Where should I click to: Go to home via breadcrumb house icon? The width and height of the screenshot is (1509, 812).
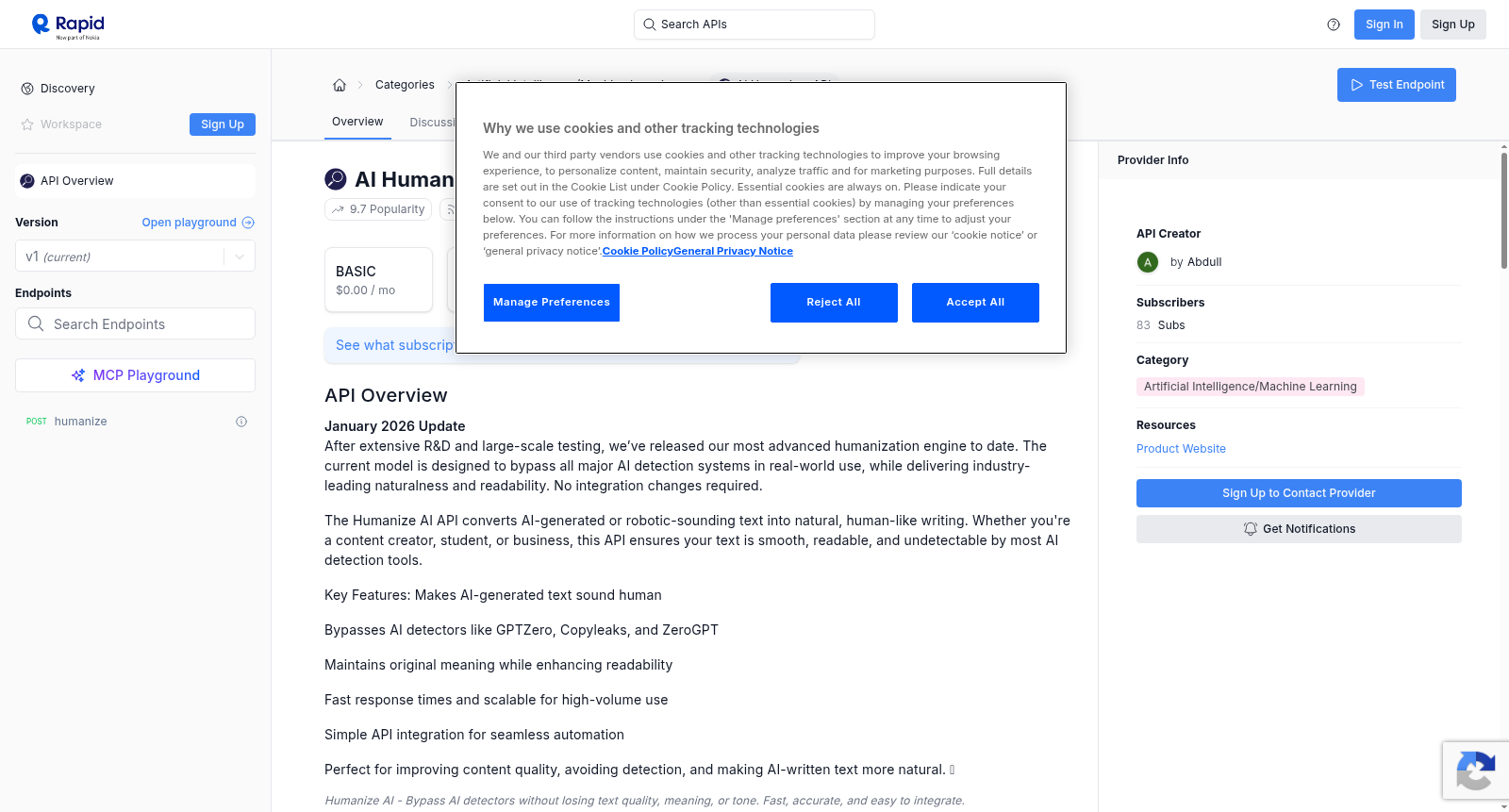340,85
